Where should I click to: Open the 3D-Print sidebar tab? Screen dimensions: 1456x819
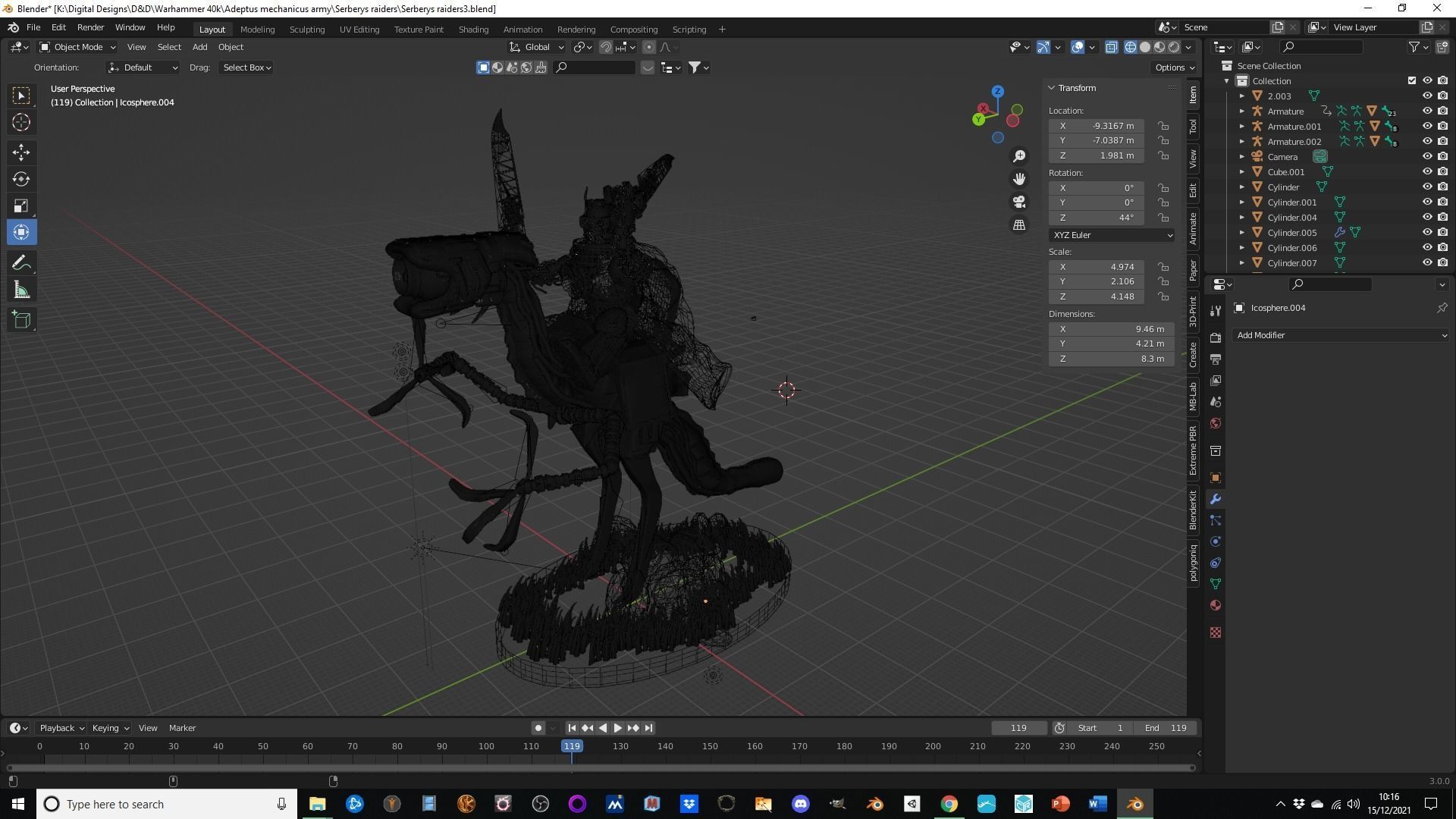tap(1194, 312)
